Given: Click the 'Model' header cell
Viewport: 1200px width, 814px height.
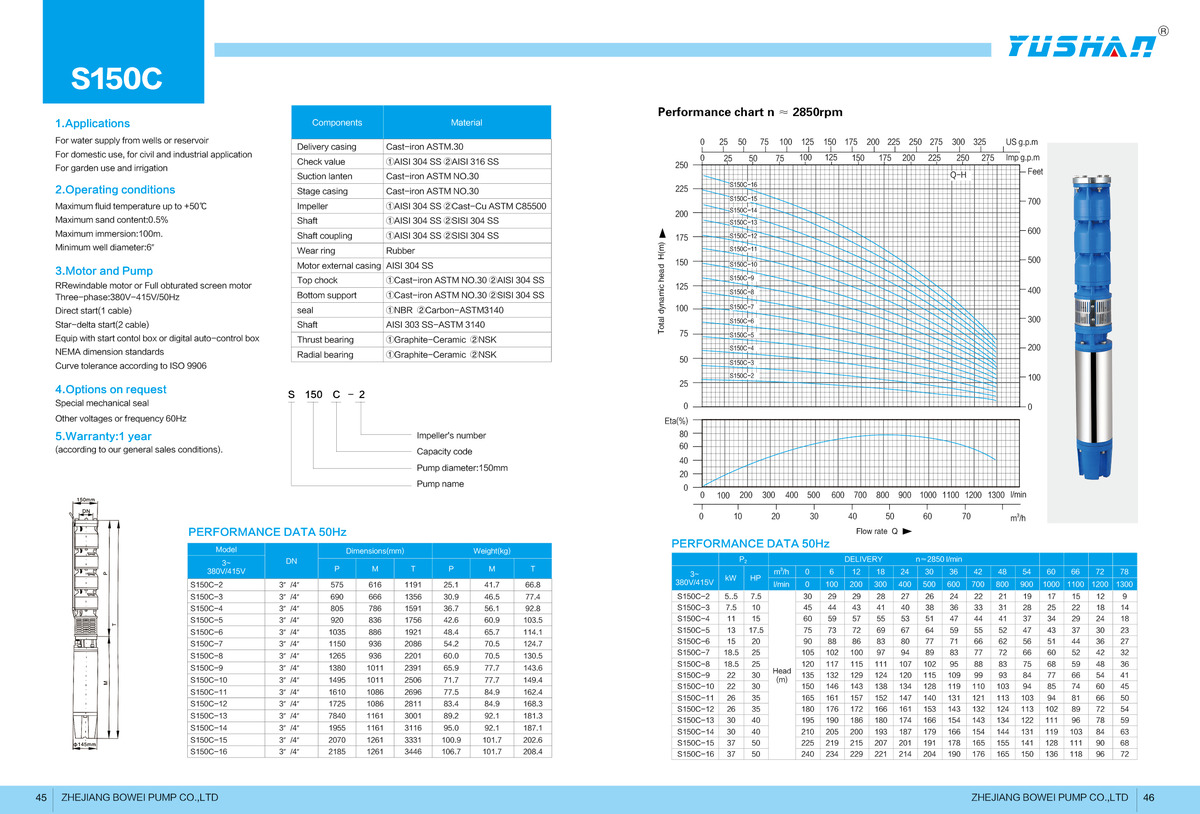Looking at the screenshot, I should point(226,549).
